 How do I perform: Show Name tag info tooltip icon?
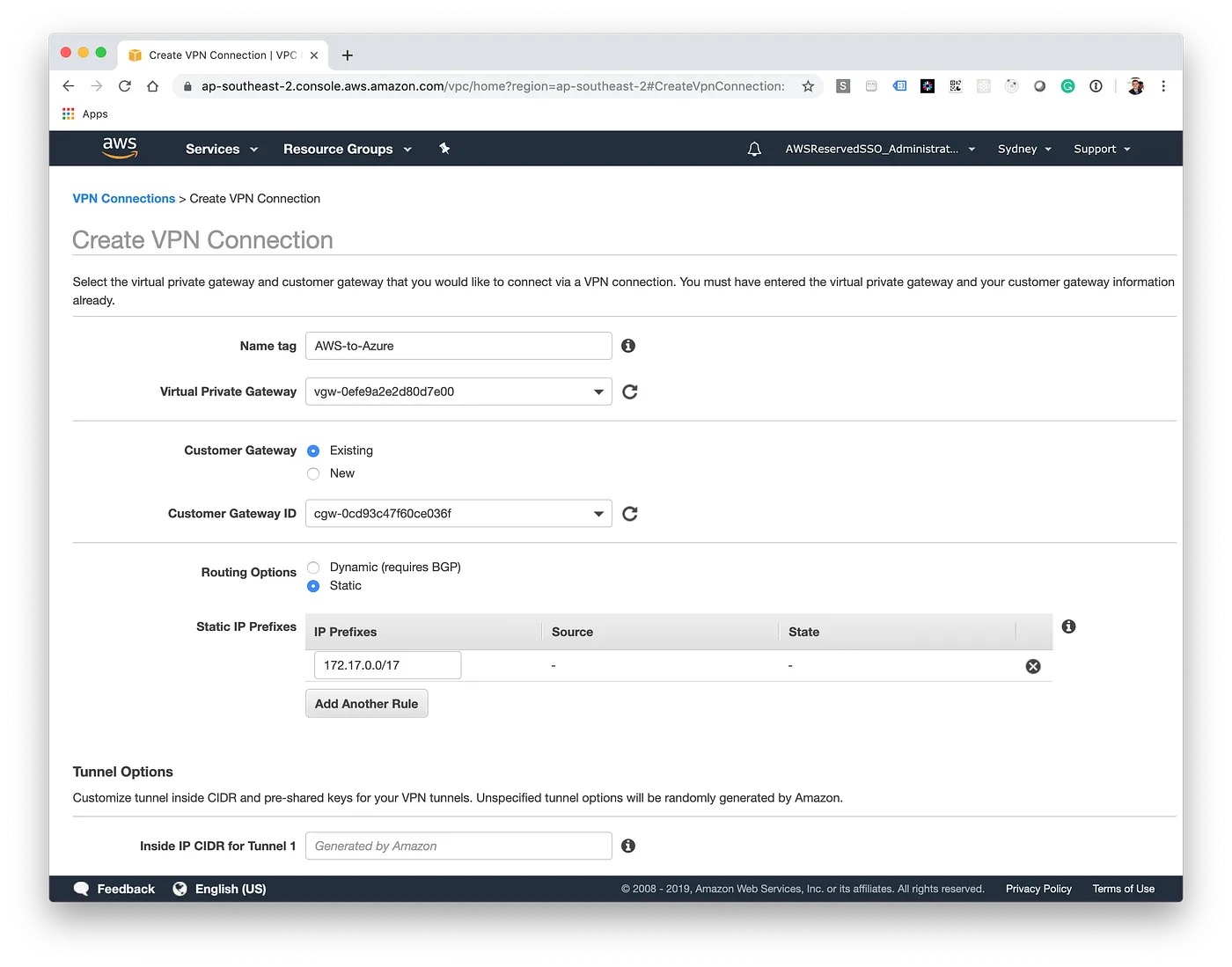click(x=628, y=346)
